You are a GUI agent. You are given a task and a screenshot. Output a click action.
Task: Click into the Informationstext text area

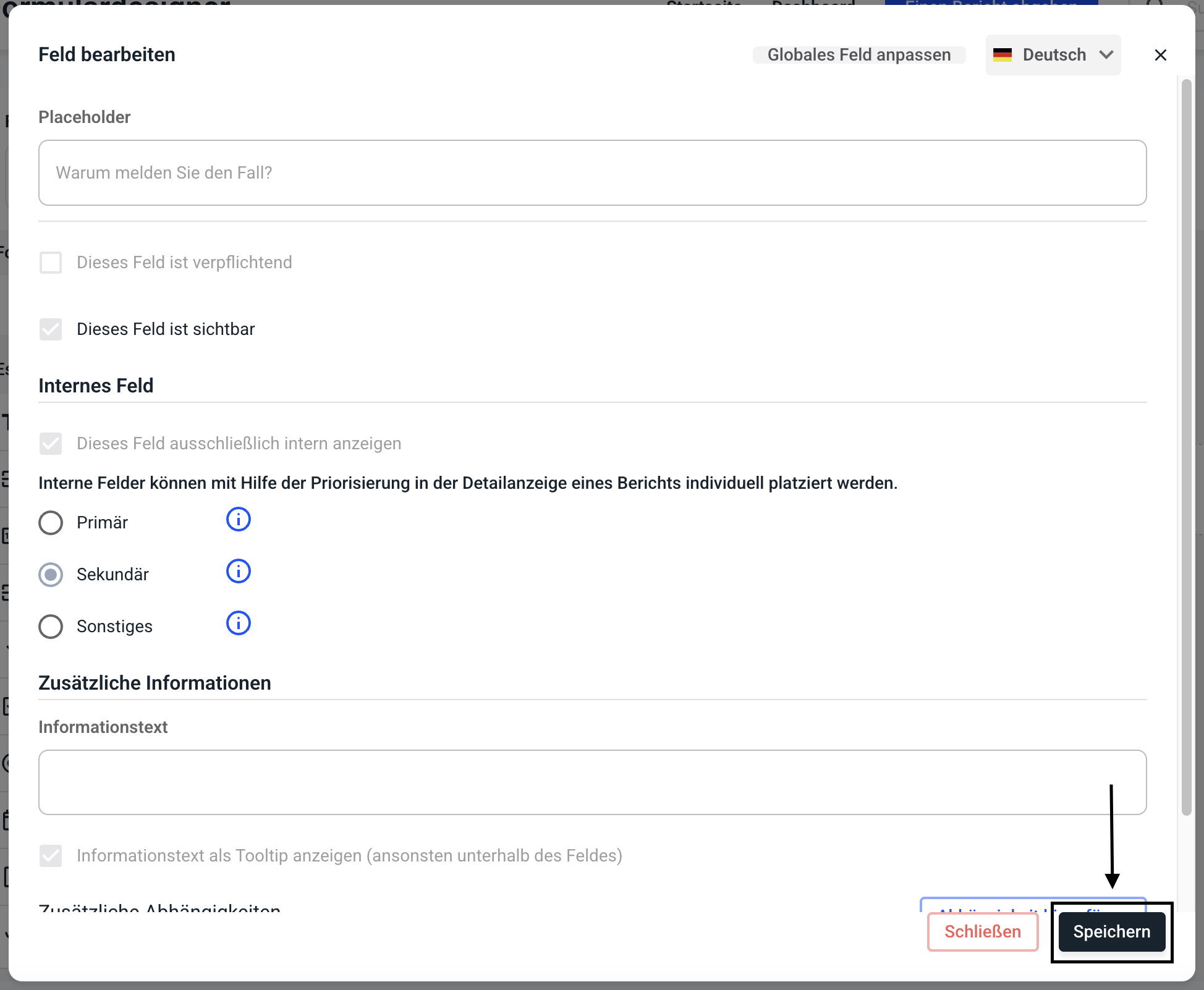pyautogui.click(x=592, y=782)
